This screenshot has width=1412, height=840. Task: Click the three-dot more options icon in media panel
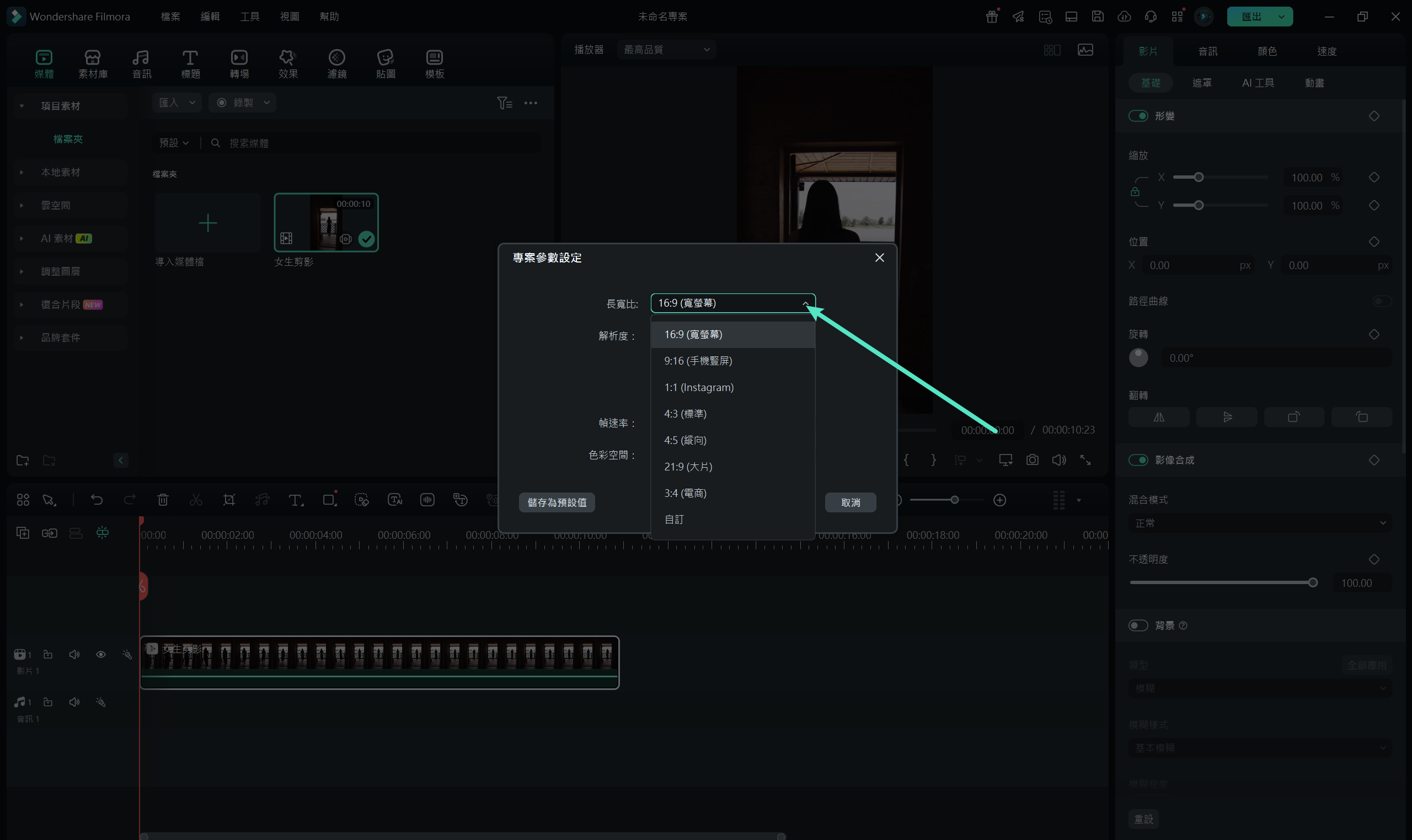pos(531,103)
